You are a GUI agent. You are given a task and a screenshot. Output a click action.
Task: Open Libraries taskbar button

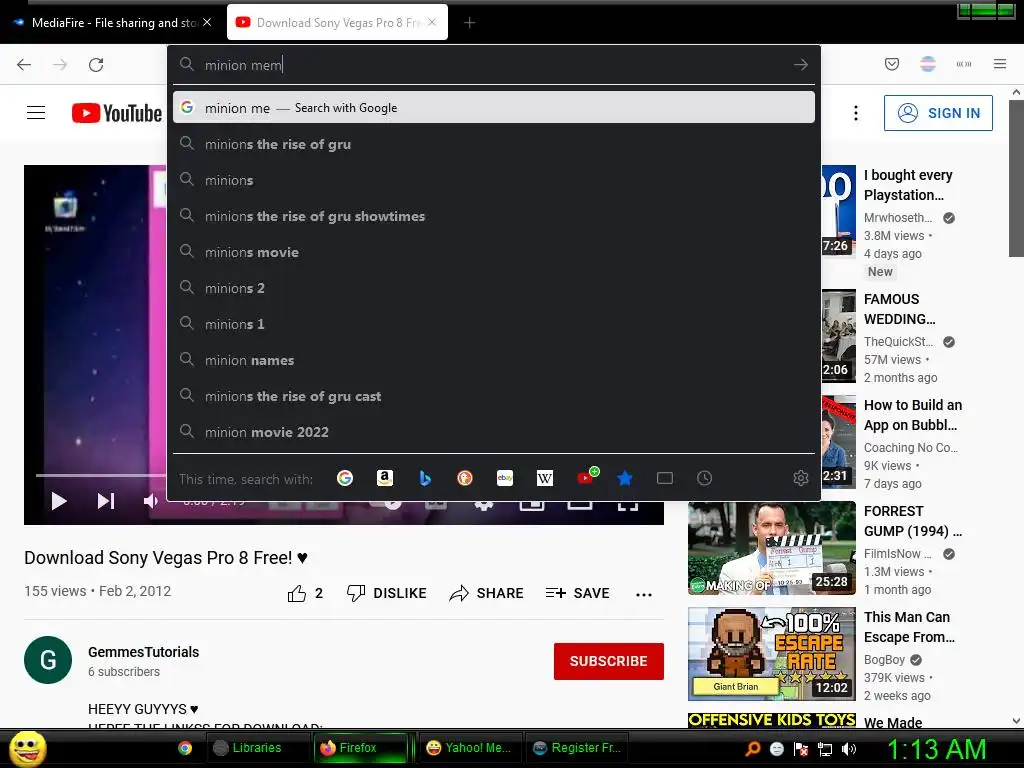(x=259, y=748)
